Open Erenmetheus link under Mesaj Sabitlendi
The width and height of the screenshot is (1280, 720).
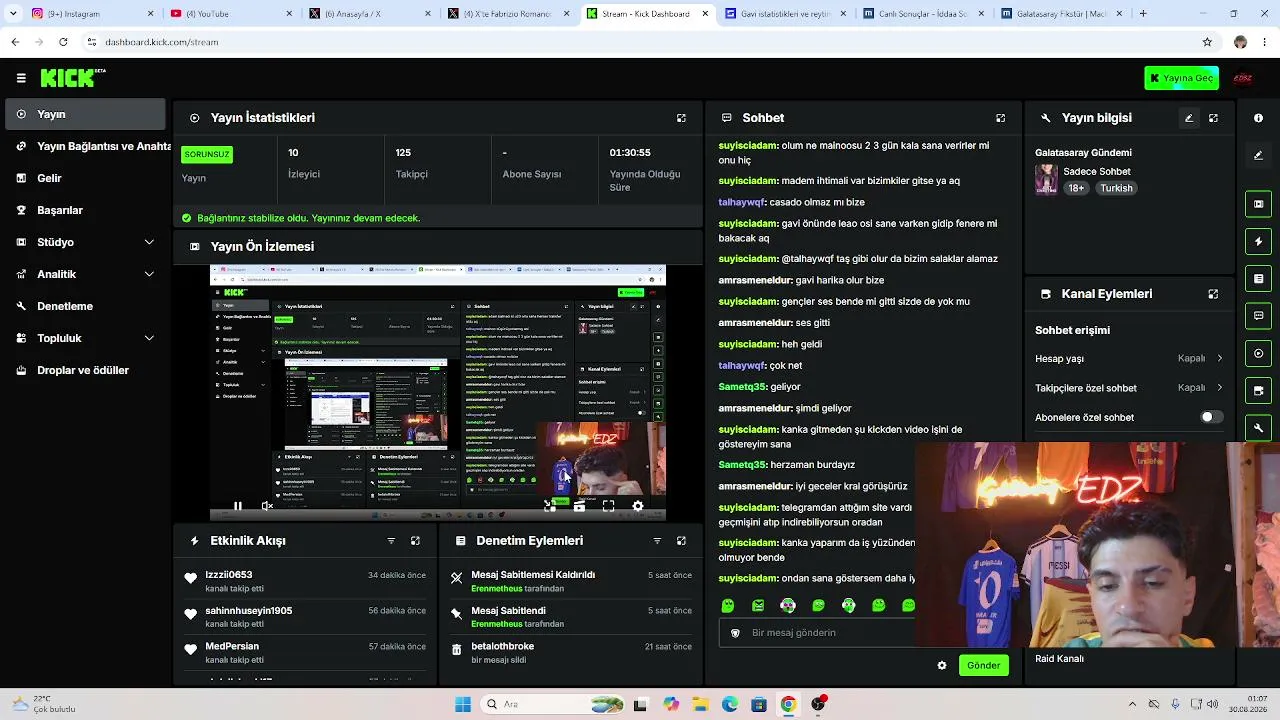coord(496,624)
